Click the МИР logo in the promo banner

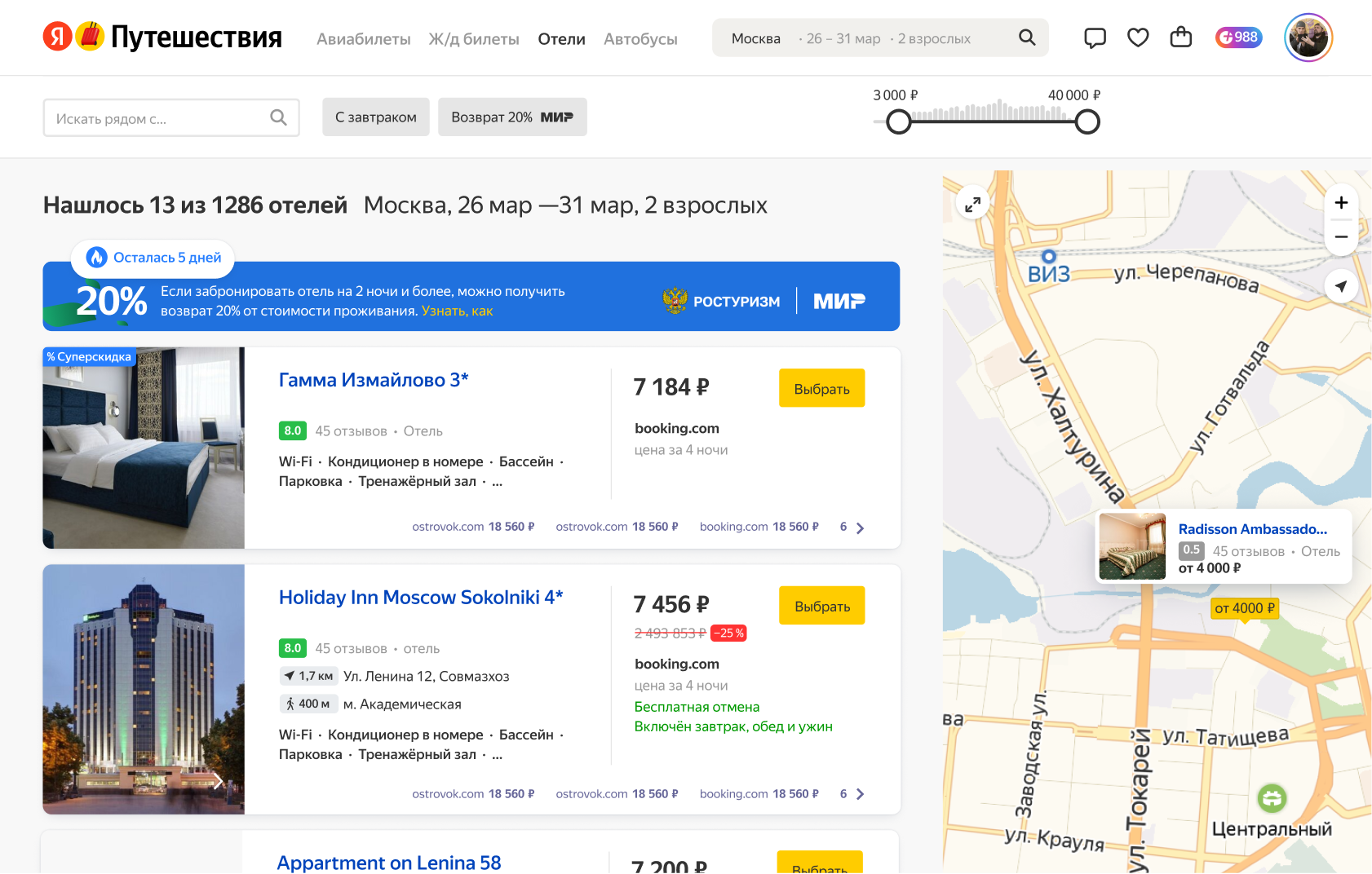click(839, 301)
